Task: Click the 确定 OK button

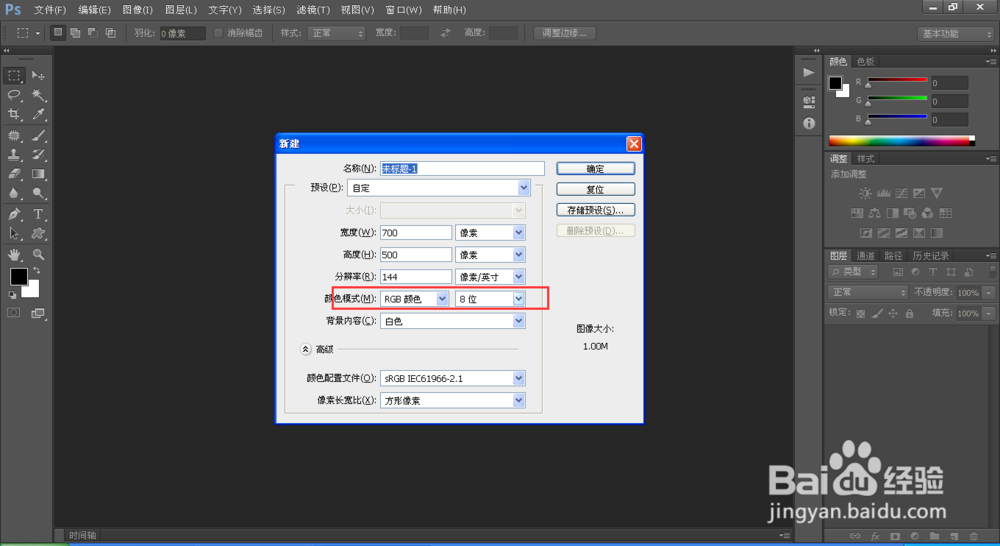Action: 596,168
